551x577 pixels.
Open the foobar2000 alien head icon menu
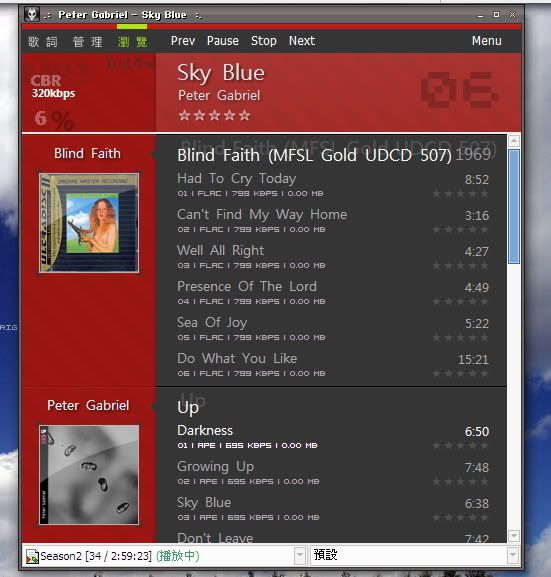pyautogui.click(x=32, y=15)
